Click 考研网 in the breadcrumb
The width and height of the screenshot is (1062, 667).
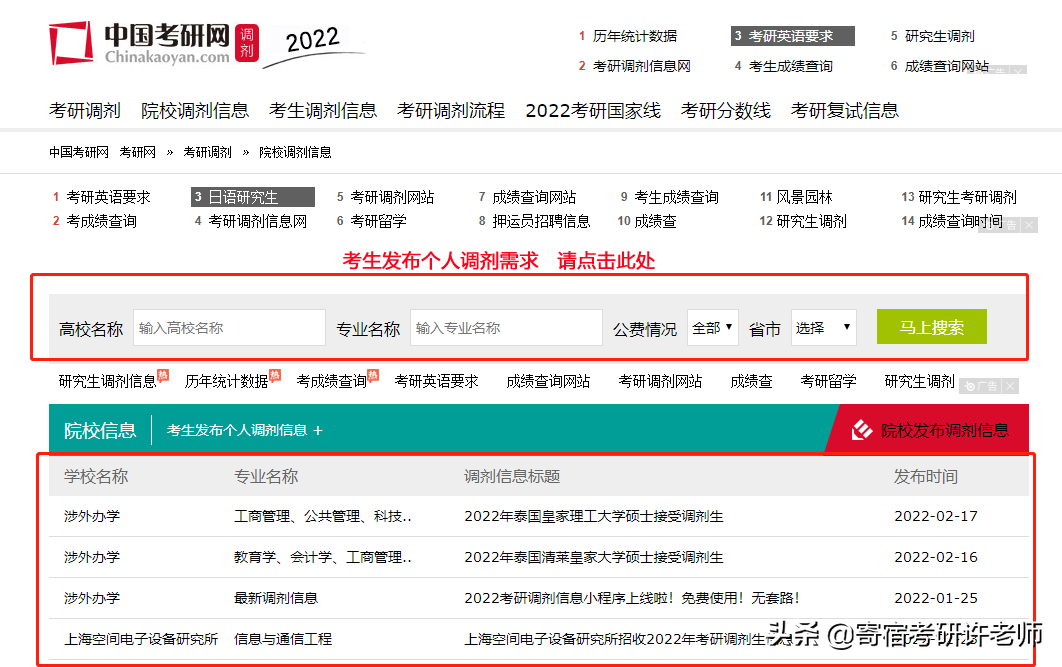tap(137, 152)
